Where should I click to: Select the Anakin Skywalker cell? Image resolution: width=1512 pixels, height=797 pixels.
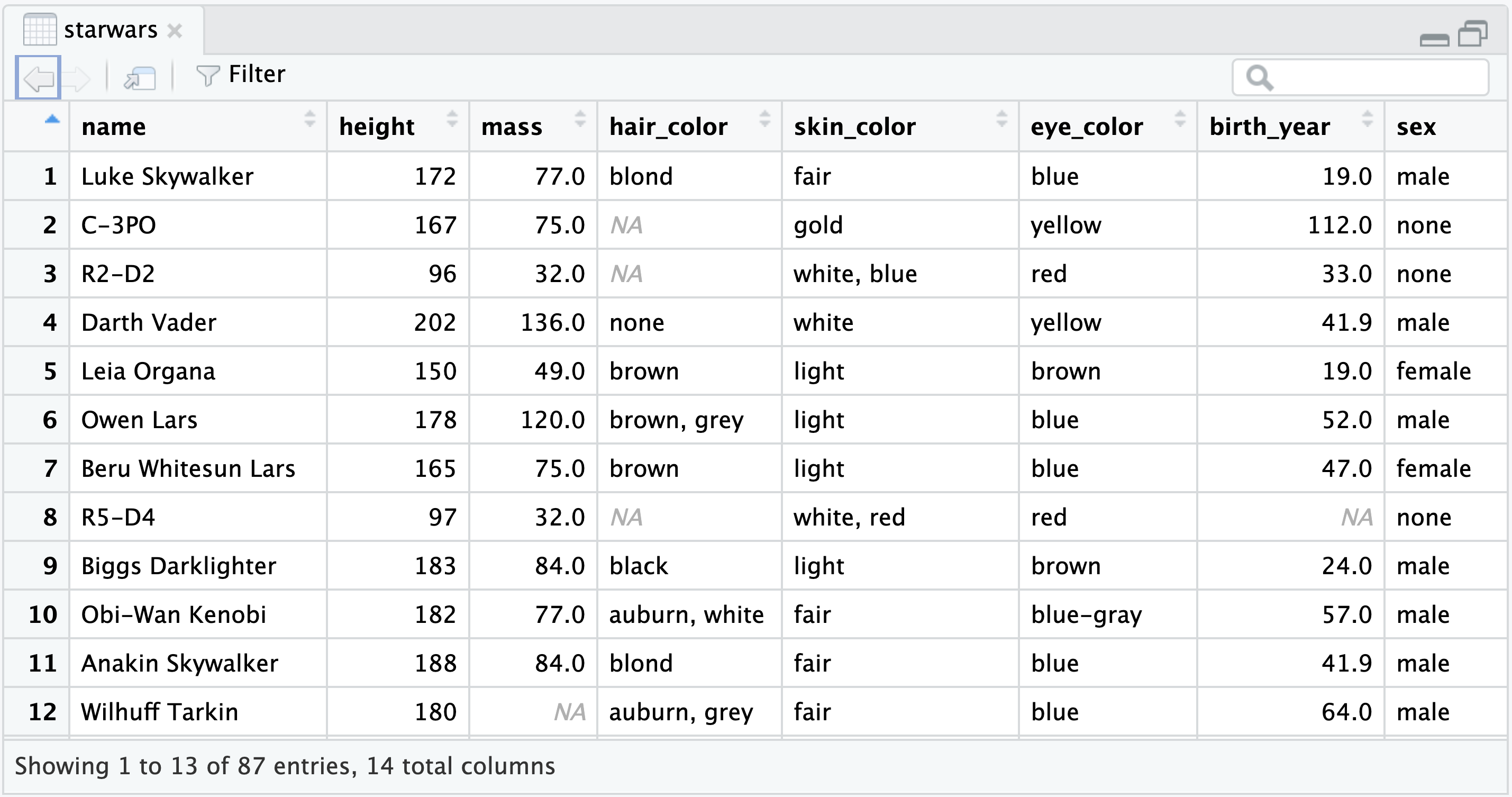click(x=198, y=664)
